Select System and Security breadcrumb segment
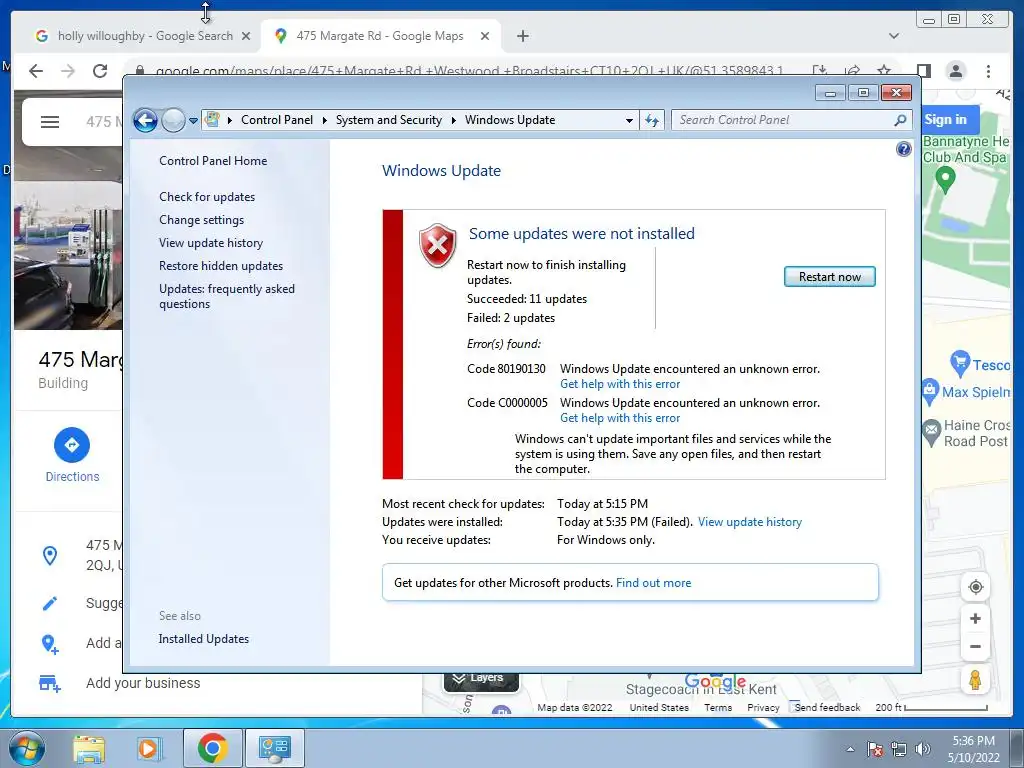The width and height of the screenshot is (1024, 768). coord(389,120)
